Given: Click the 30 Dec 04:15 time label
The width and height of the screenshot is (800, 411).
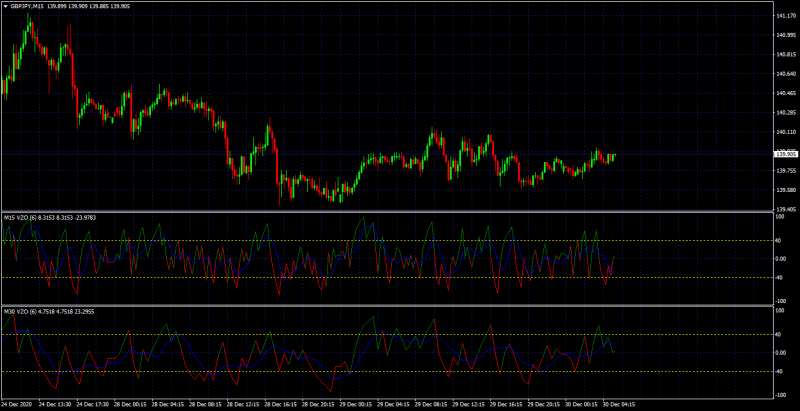Looking at the screenshot, I should click(620, 404).
